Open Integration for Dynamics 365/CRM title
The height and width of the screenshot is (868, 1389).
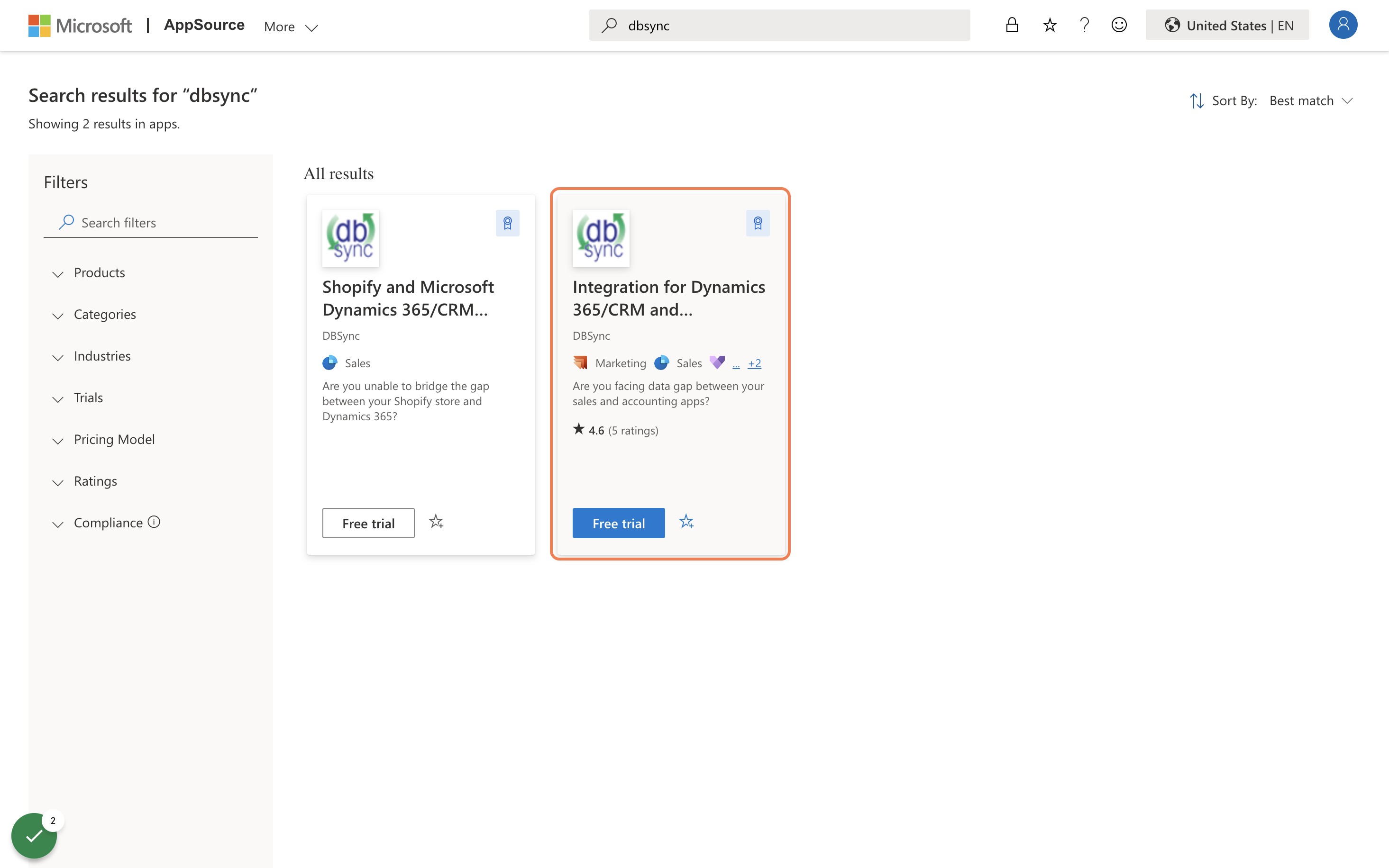(x=668, y=298)
